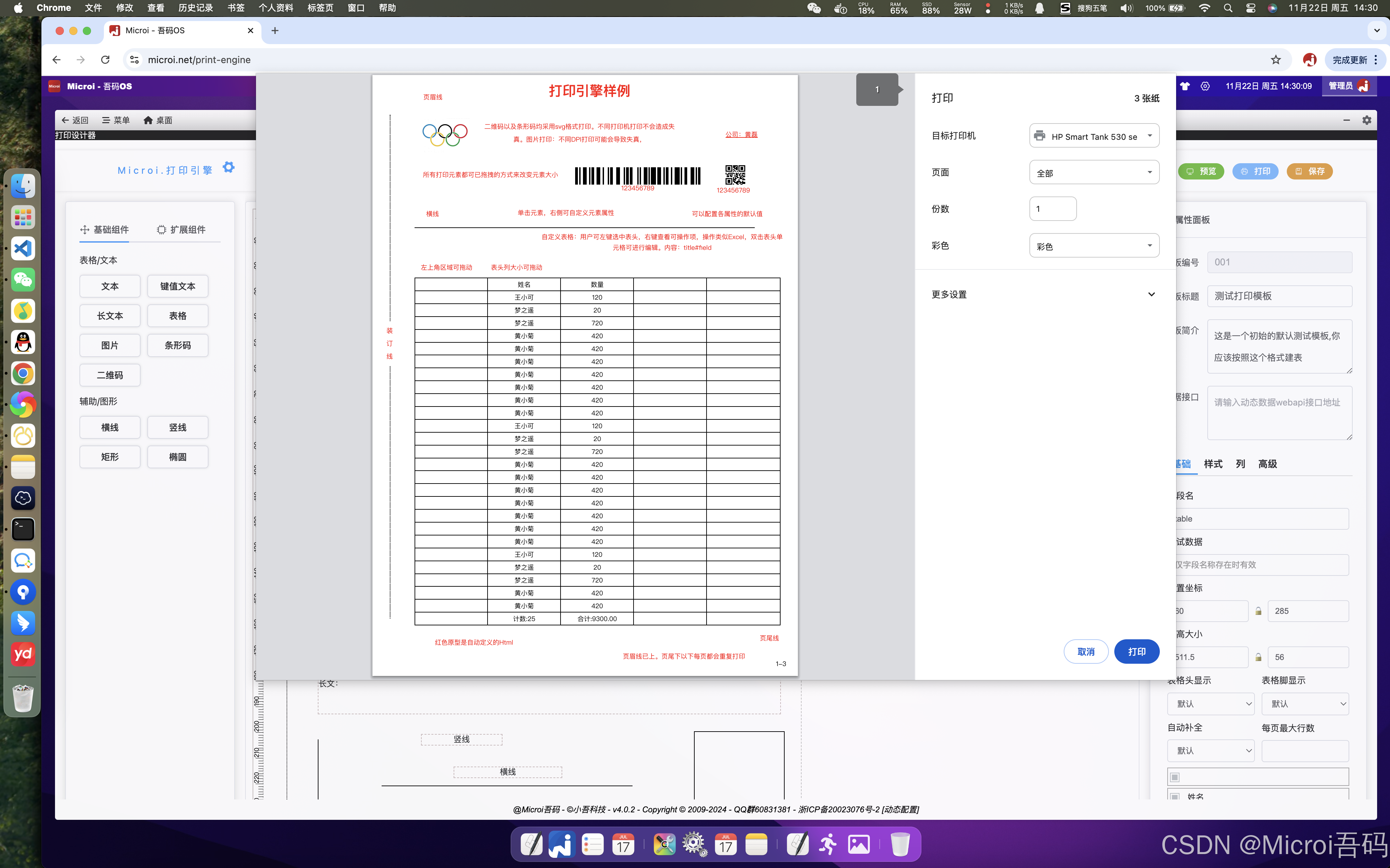
Task: Click the theme shirt icon in purple header
Action: [1185, 86]
